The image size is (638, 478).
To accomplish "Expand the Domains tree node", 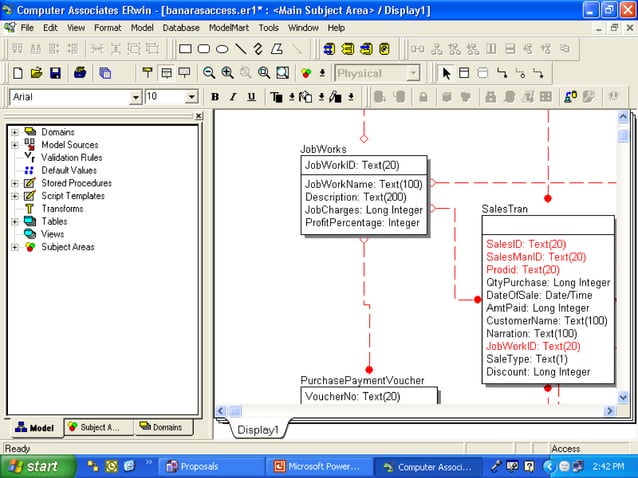I will [15, 132].
